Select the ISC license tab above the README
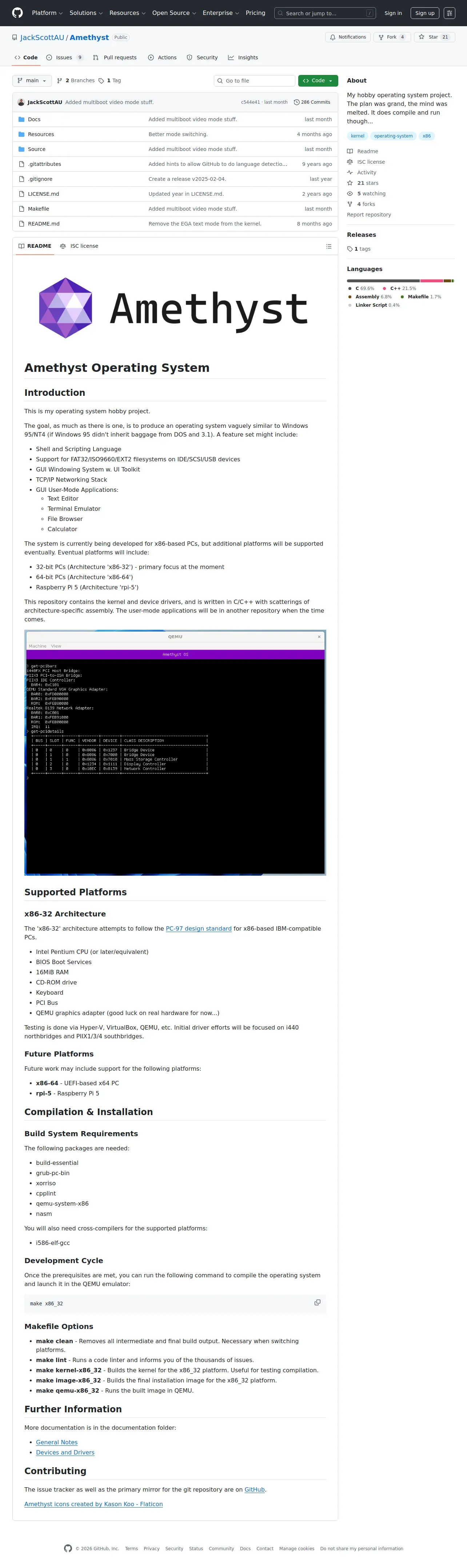This screenshot has height=1568, width=467. click(79, 246)
